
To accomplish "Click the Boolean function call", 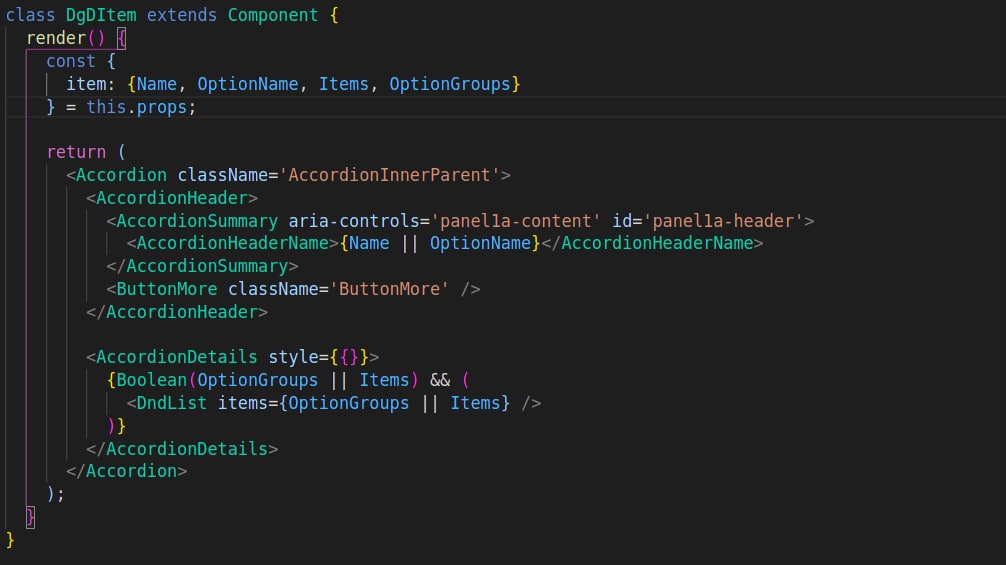I will click(151, 380).
